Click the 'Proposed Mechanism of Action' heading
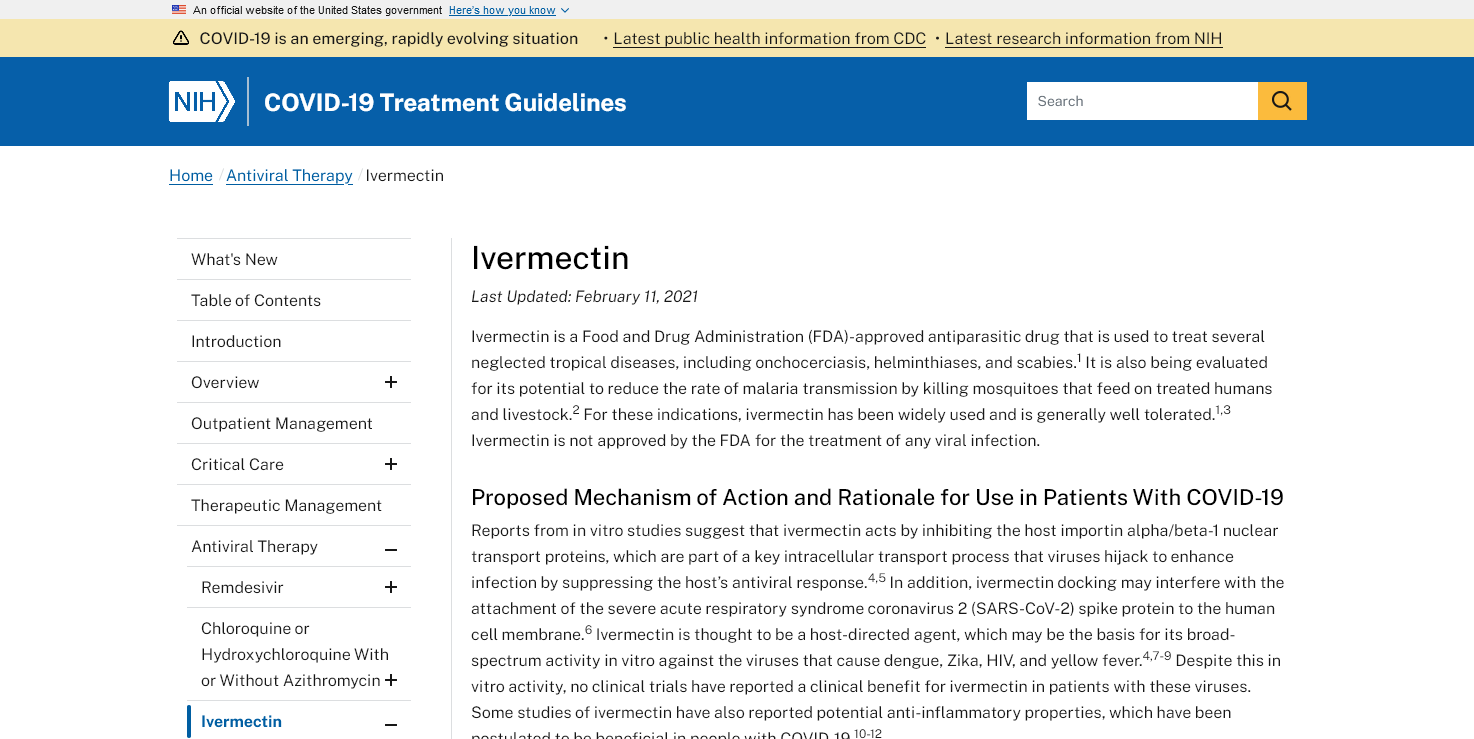The image size is (1474, 739). pyautogui.click(x=877, y=497)
